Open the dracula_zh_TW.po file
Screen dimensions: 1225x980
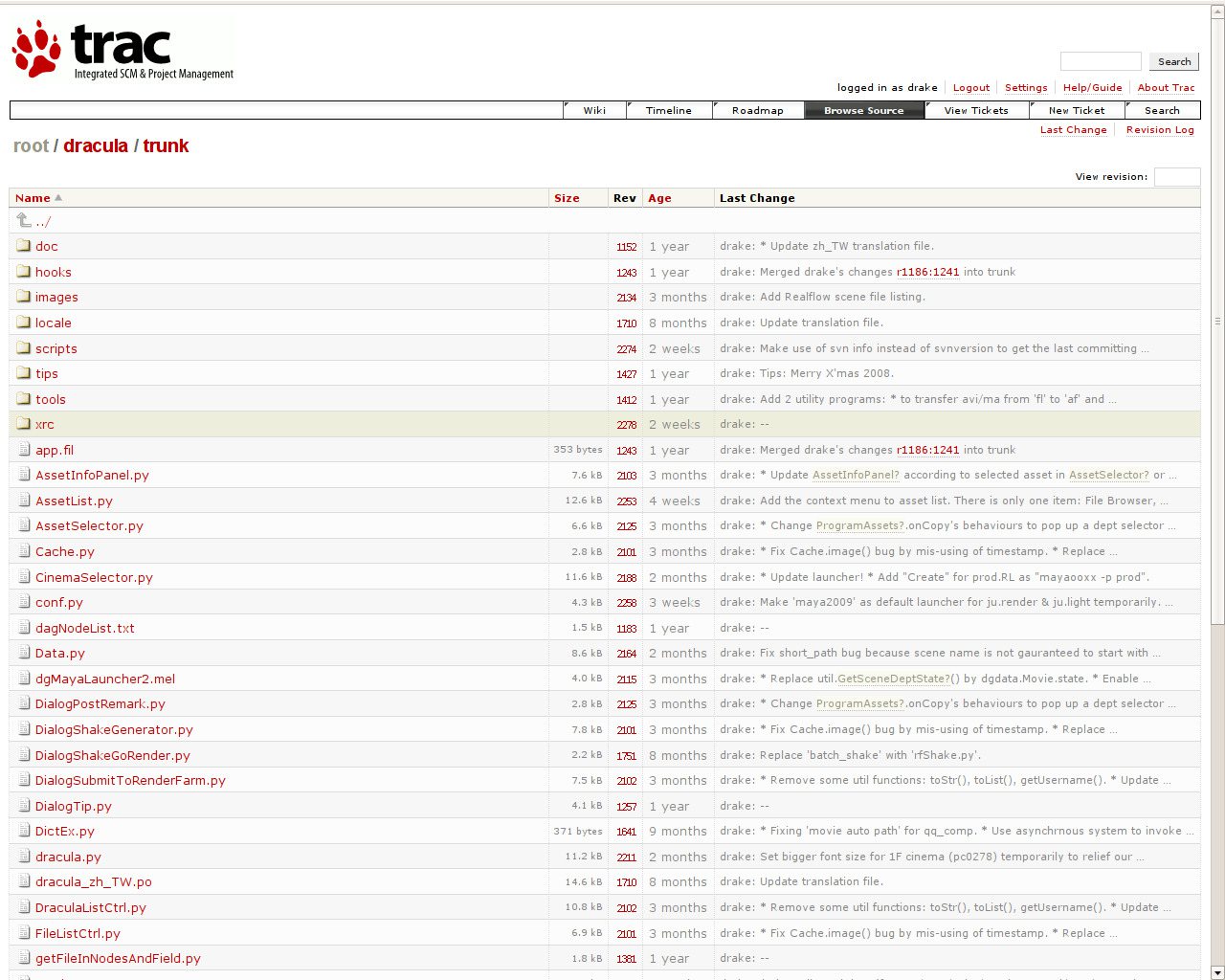[x=94, y=881]
